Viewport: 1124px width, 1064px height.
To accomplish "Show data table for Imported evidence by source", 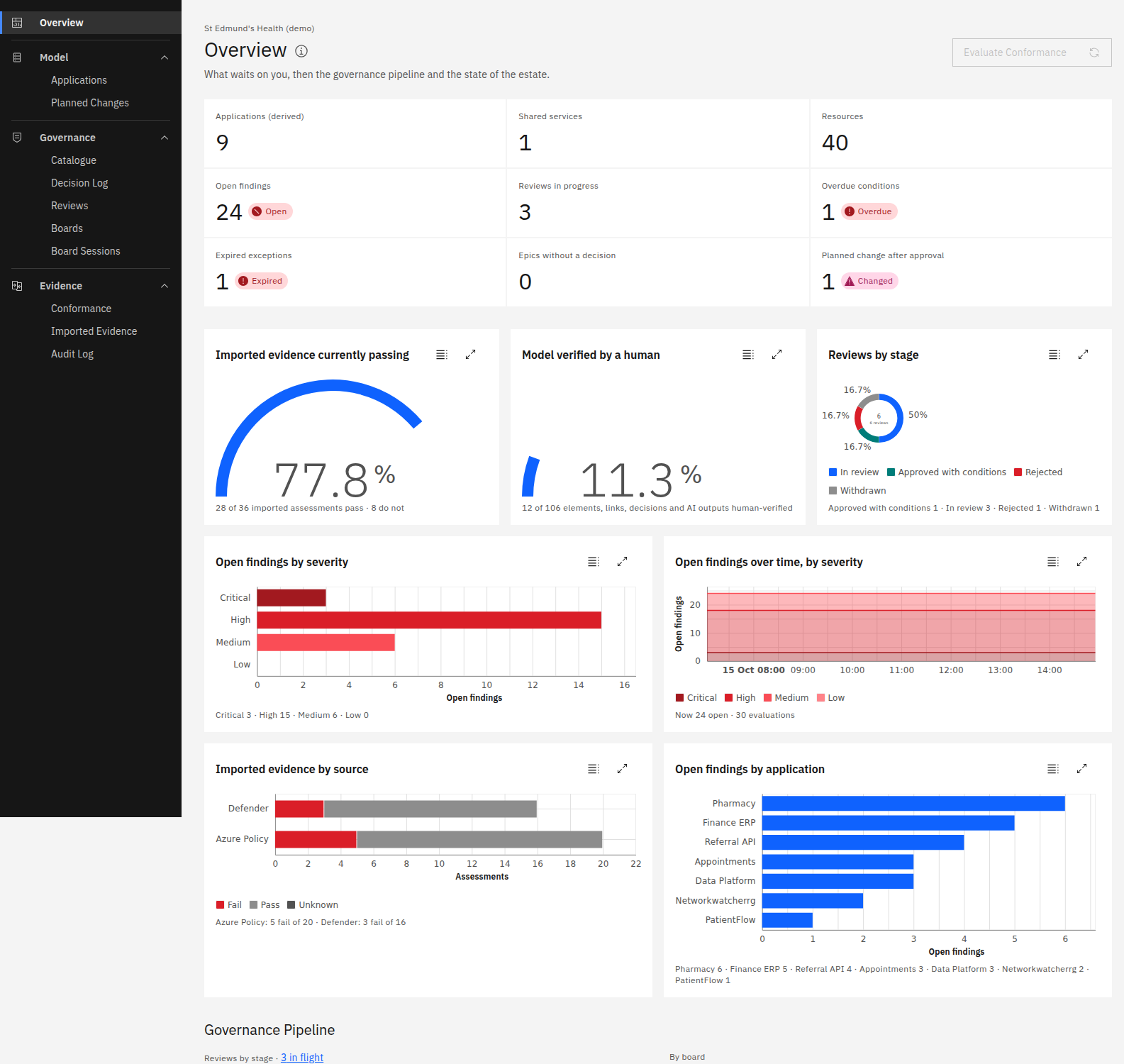I will pos(594,769).
